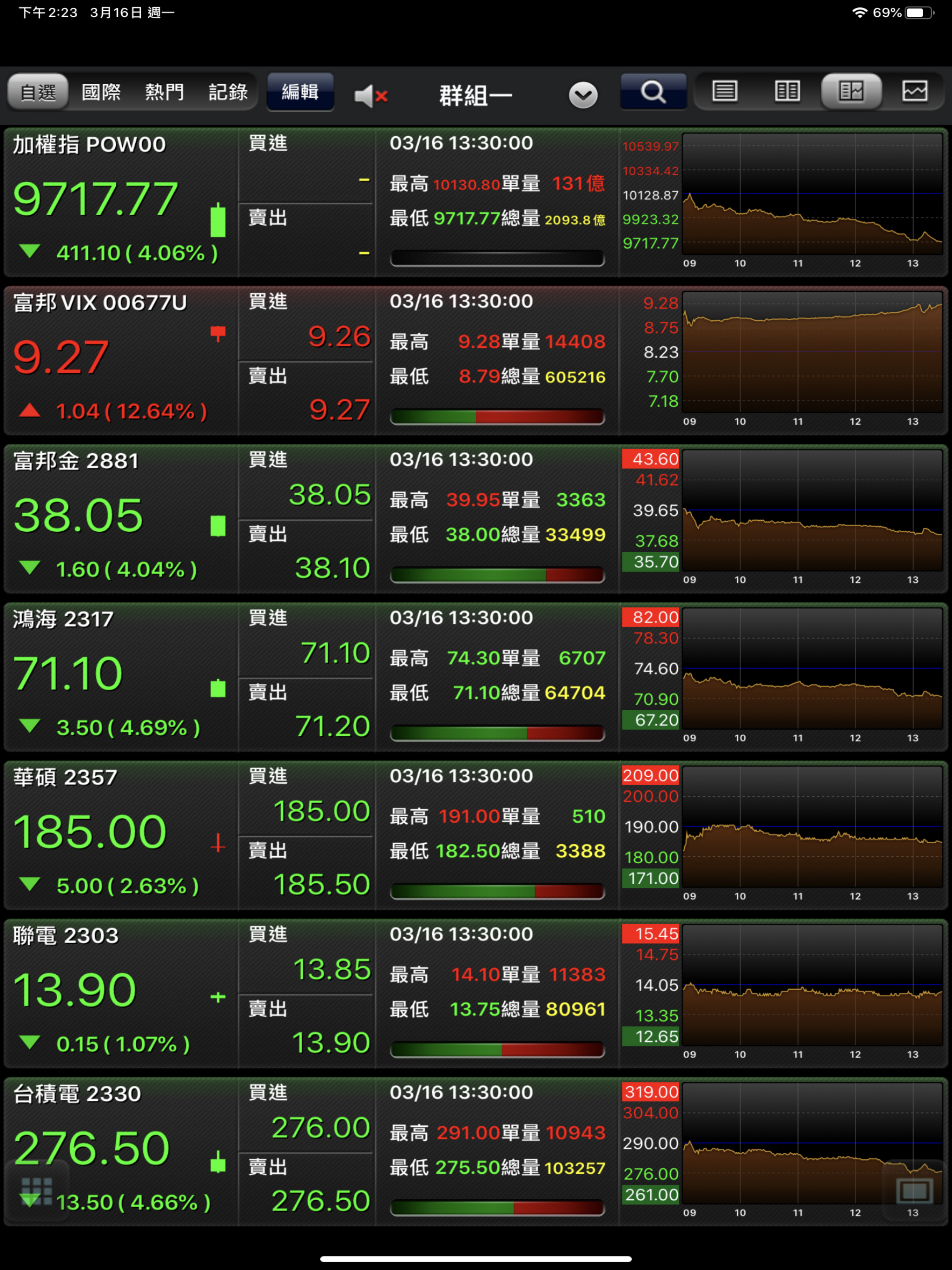View the 富邦VIX intraday chart thumbnail

coord(813,352)
